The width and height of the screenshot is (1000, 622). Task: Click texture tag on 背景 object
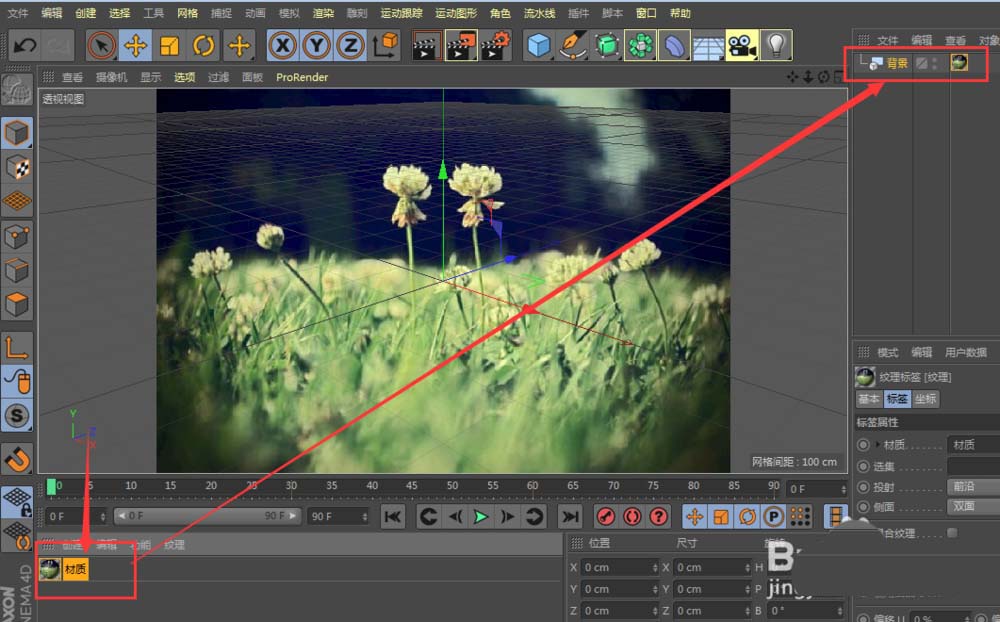pyautogui.click(x=959, y=63)
